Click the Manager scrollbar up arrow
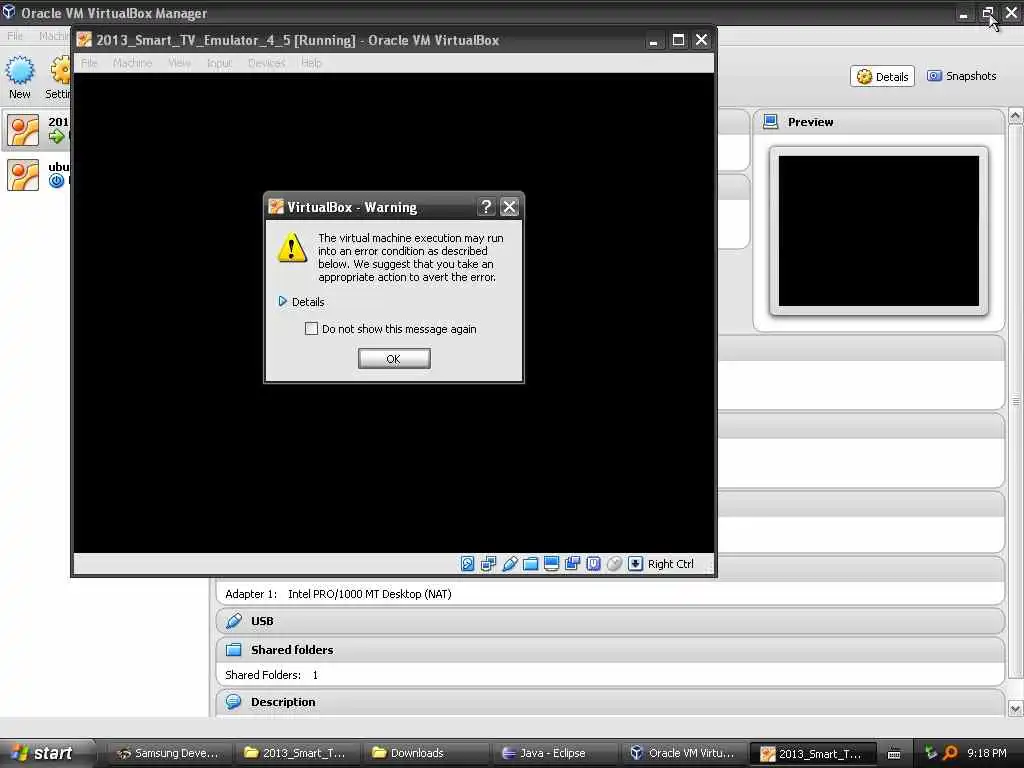Screen dimensions: 1024x768 [1016, 116]
